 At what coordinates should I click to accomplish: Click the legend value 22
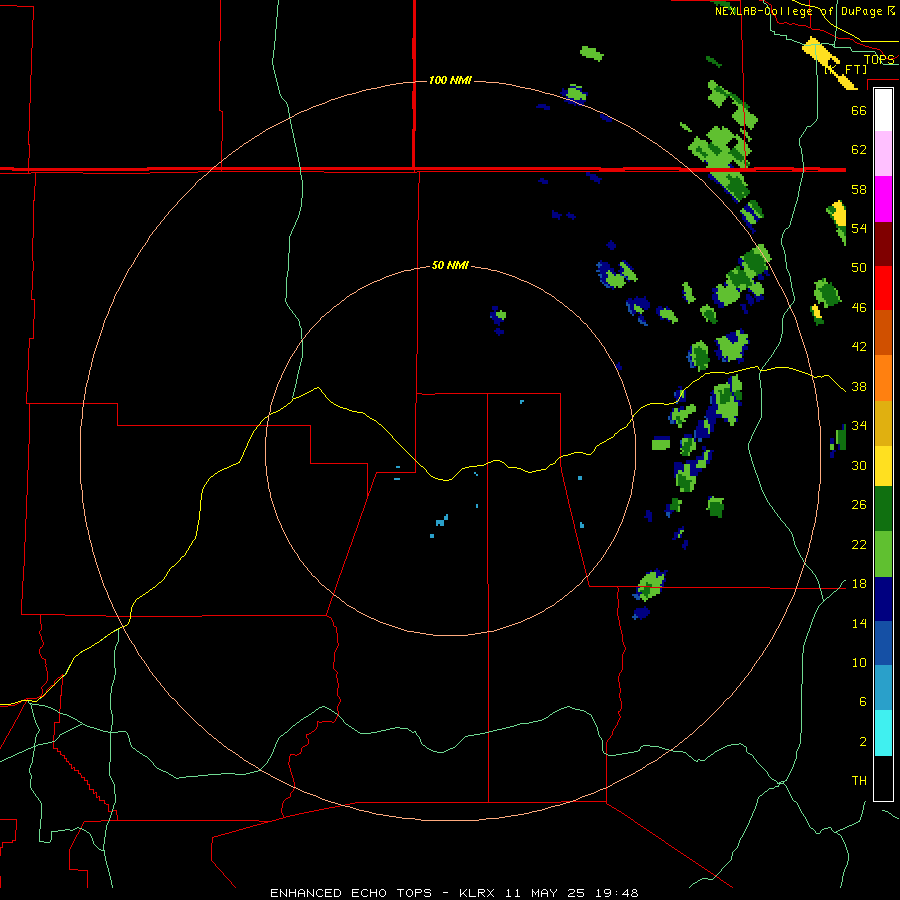[859, 544]
